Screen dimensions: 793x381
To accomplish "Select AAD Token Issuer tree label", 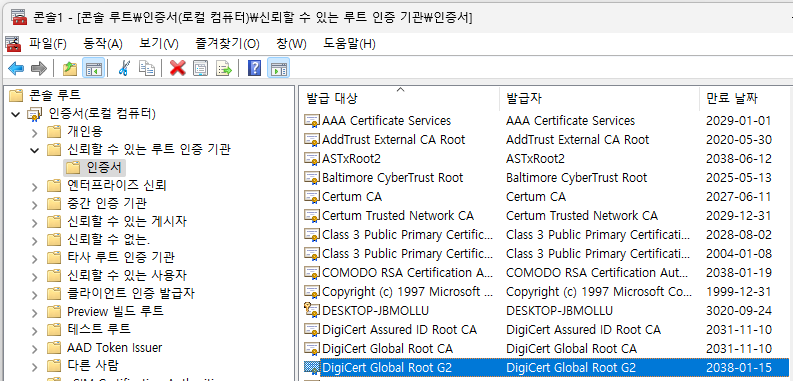I will [x=114, y=348].
